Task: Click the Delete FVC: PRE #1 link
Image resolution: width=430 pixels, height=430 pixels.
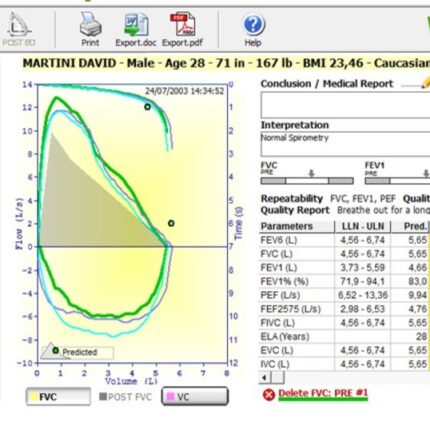Action: tap(323, 393)
